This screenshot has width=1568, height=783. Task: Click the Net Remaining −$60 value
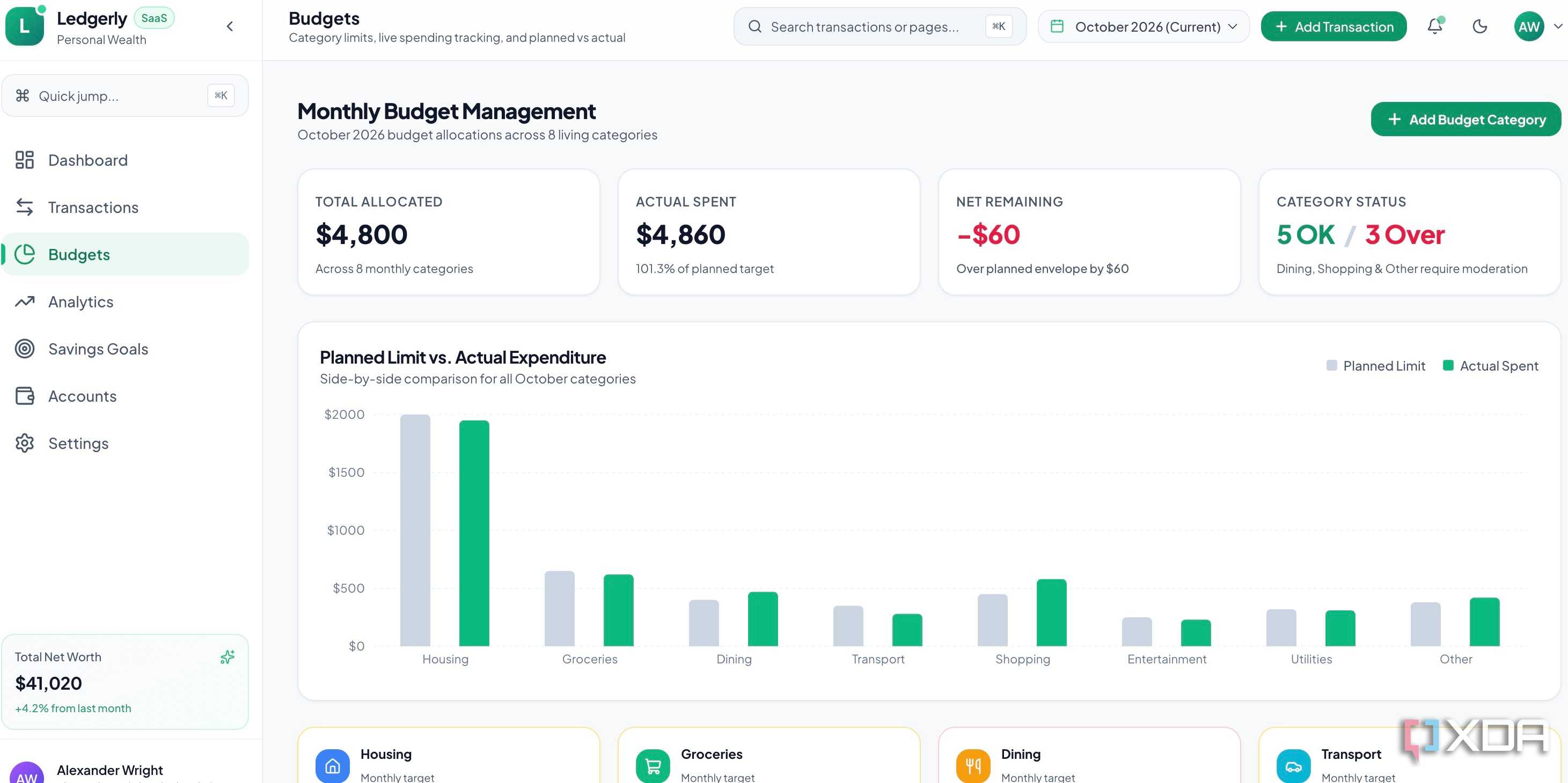(988, 234)
